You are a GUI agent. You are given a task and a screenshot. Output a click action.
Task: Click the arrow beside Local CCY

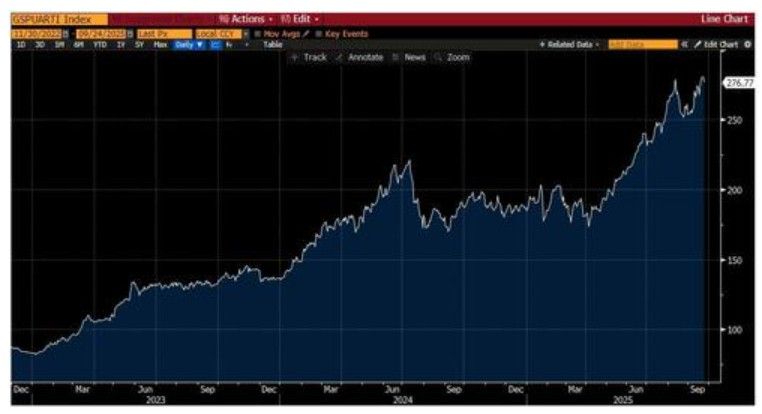coord(246,34)
